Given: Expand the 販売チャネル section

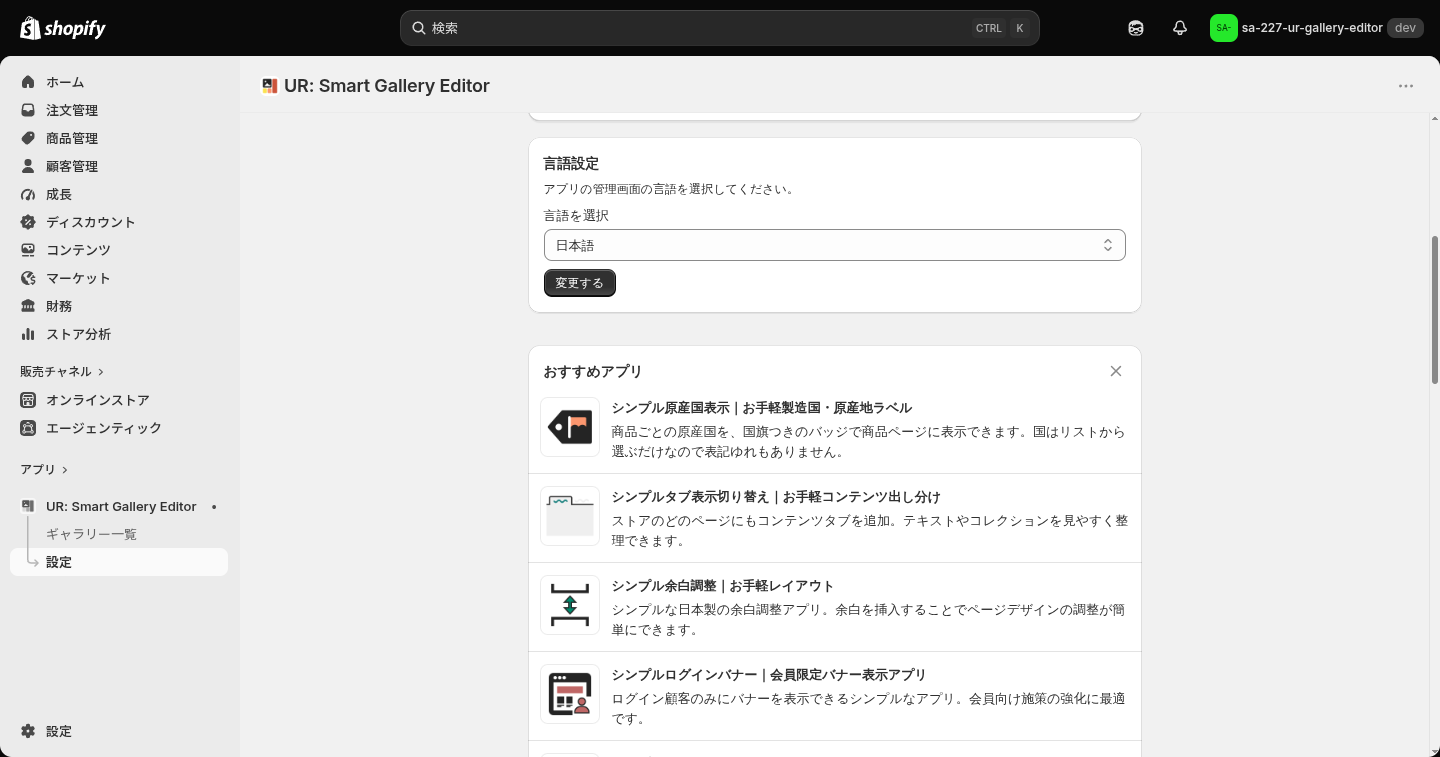Looking at the screenshot, I should [62, 371].
